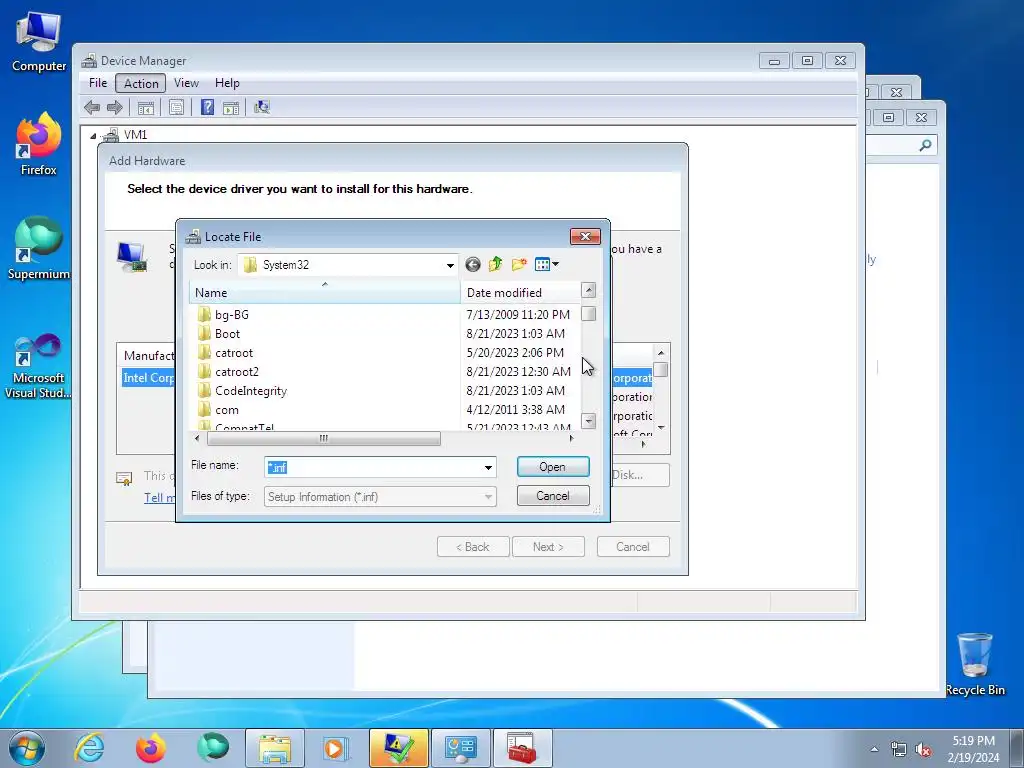Sort files by the Date modified column
This screenshot has width=1024, height=768.
click(520, 293)
